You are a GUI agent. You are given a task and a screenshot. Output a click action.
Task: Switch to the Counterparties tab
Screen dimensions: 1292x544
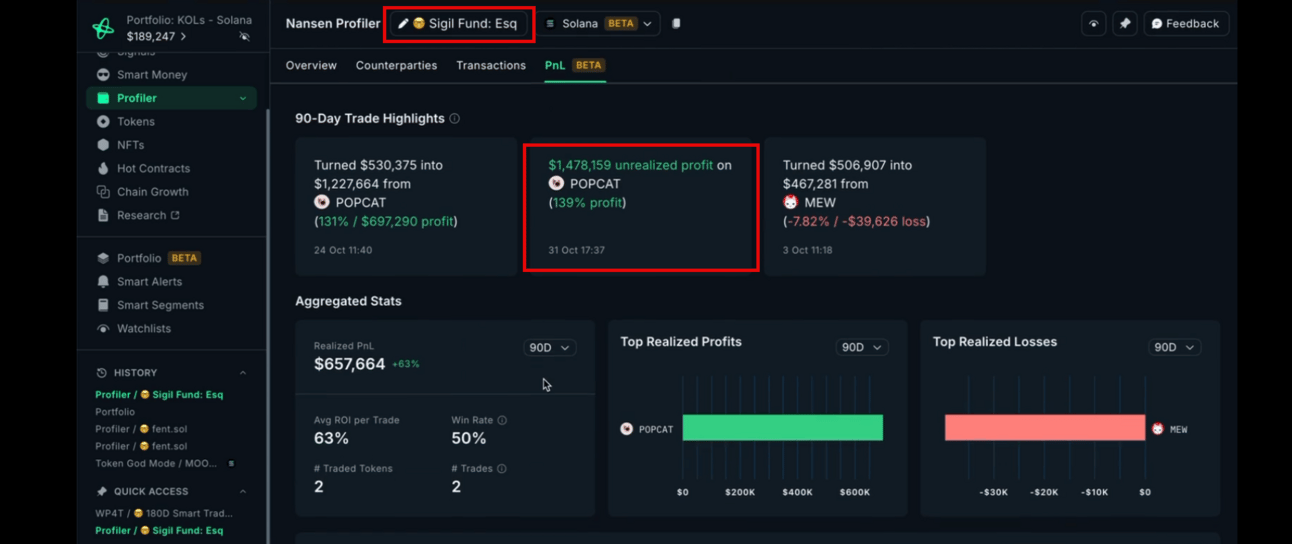click(396, 65)
